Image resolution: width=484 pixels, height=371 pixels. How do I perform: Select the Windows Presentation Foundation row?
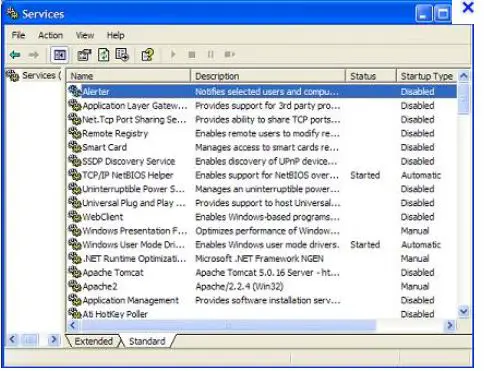[262, 230]
